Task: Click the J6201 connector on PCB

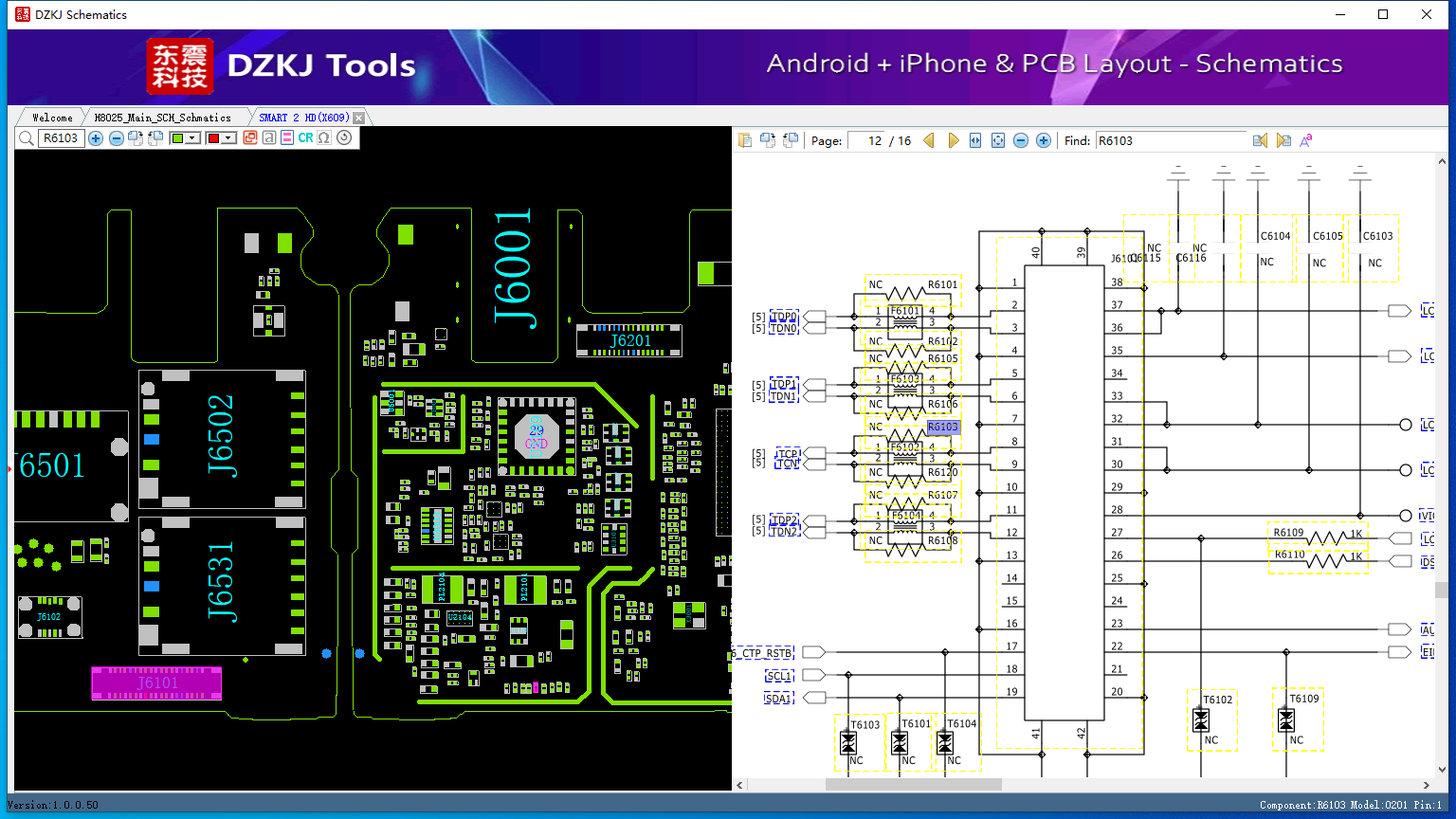Action: point(629,341)
